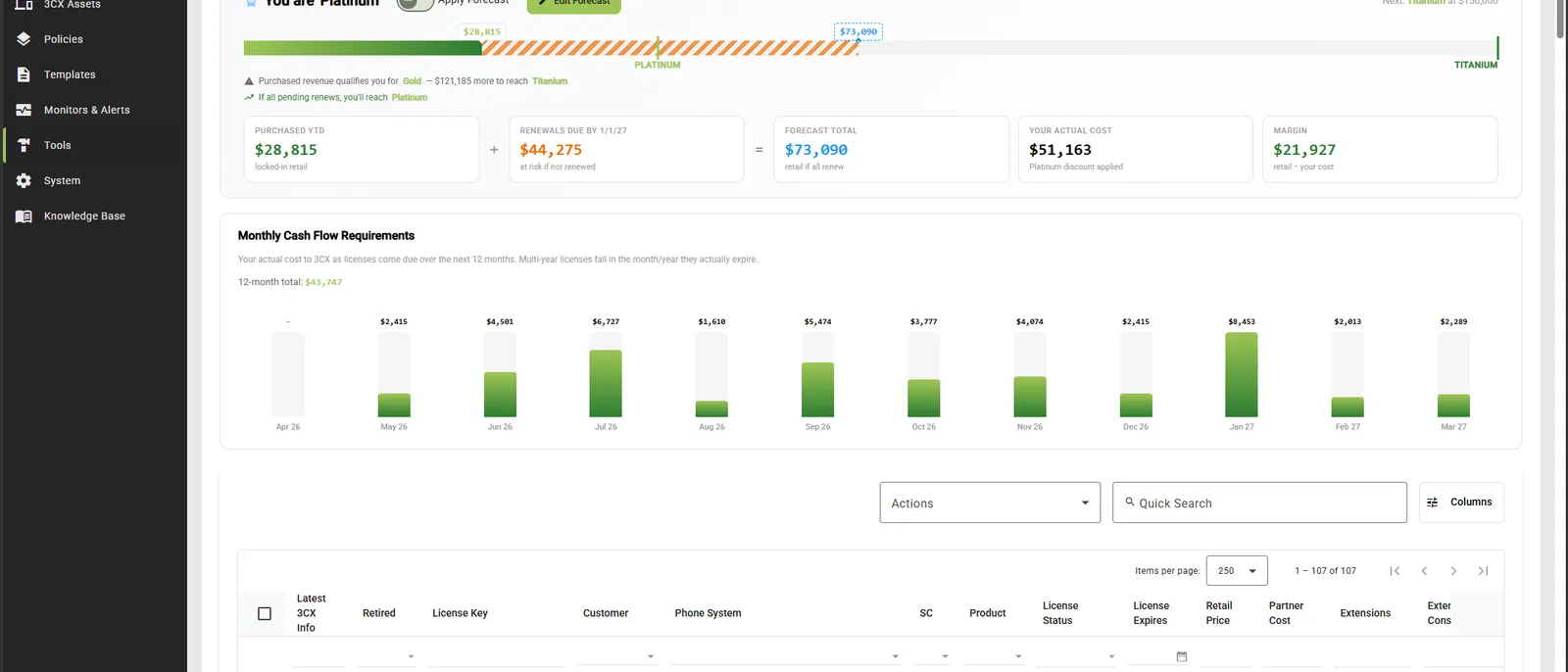The image size is (1568, 672).
Task: Click the License Key filter input
Action: pyautogui.click(x=495, y=656)
